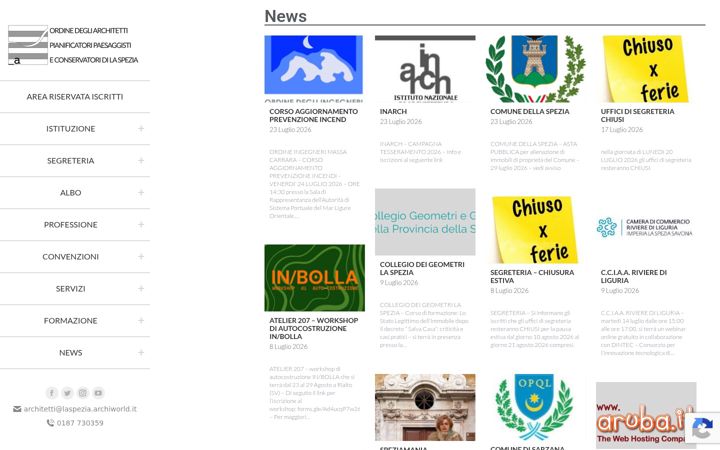Viewport: 720px width, 450px height.
Task: Click the green IN/BOLLA workshop thumbnail
Action: [x=315, y=278]
